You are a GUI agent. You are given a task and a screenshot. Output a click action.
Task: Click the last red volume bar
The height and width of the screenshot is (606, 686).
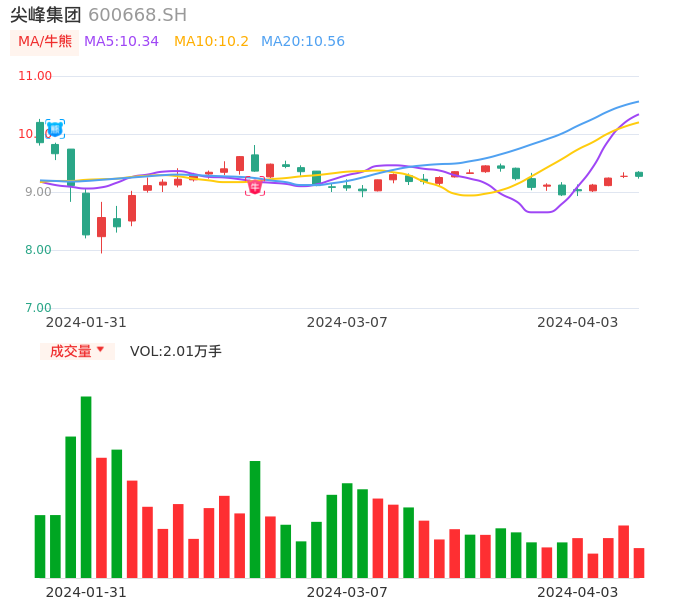click(x=639, y=562)
